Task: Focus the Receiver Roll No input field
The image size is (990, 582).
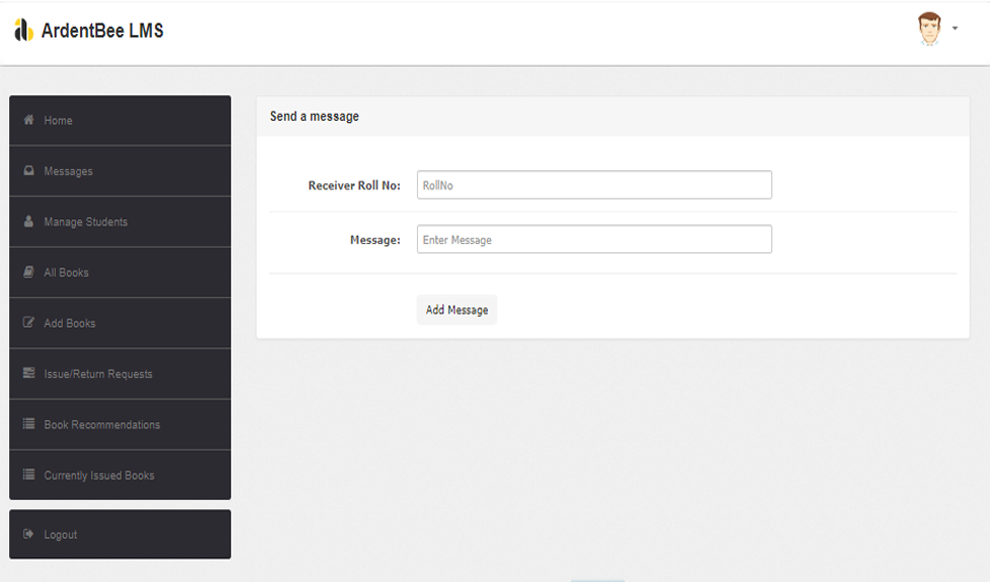Action: pyautogui.click(x=594, y=185)
